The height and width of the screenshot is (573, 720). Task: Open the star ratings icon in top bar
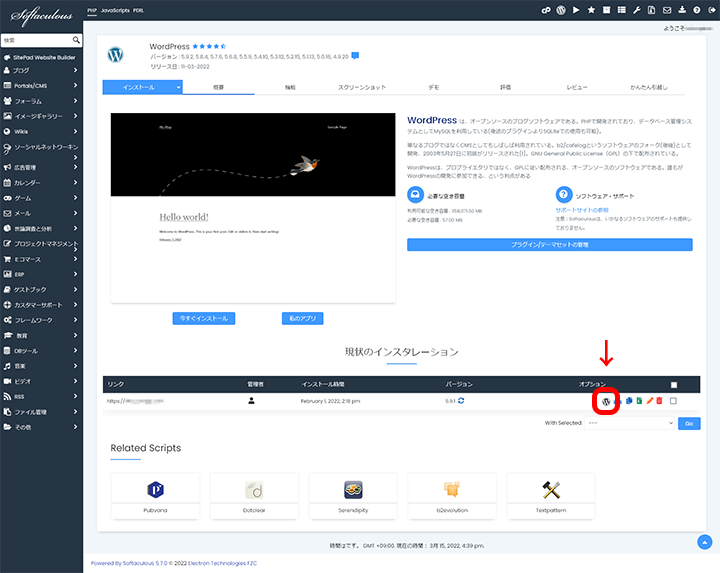(591, 10)
